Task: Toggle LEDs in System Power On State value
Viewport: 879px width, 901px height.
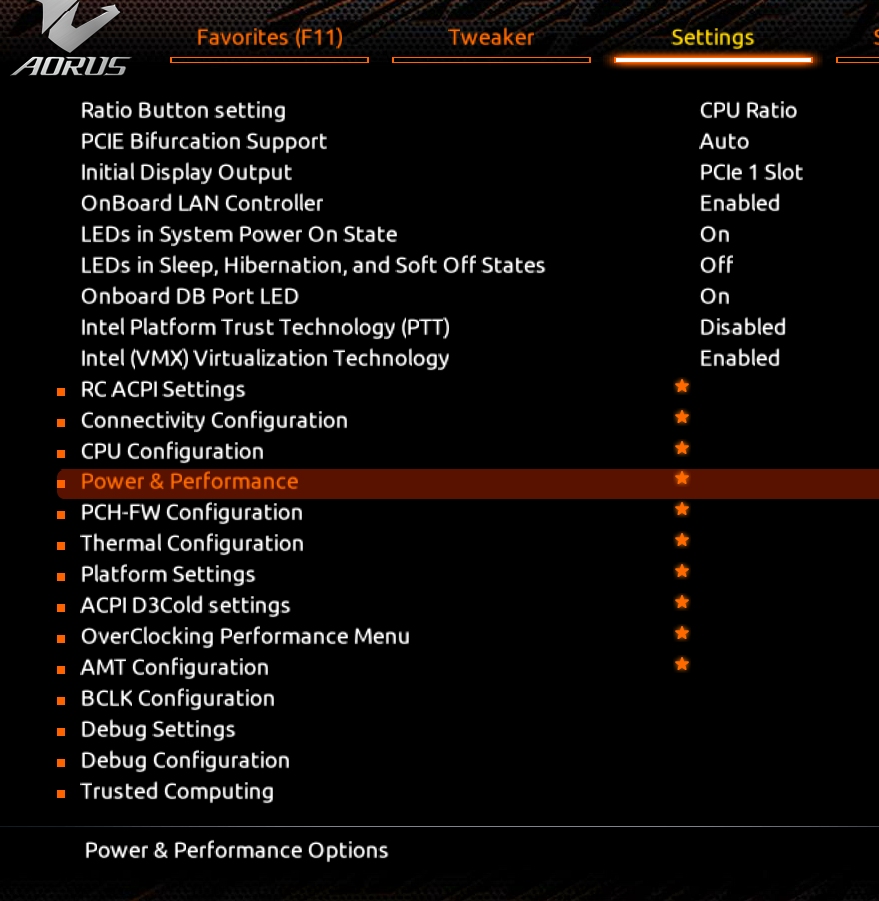Action: point(715,235)
